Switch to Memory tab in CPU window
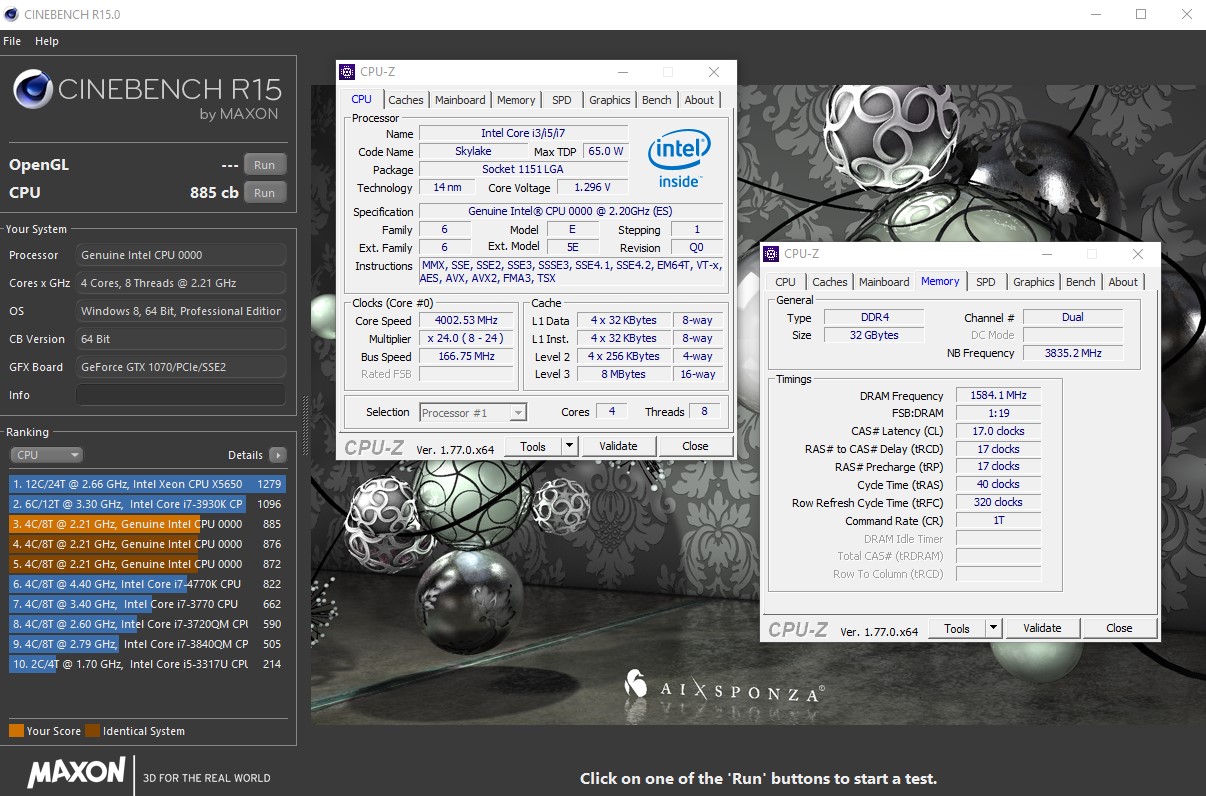Screen dimensions: 1206x796 click(x=516, y=100)
